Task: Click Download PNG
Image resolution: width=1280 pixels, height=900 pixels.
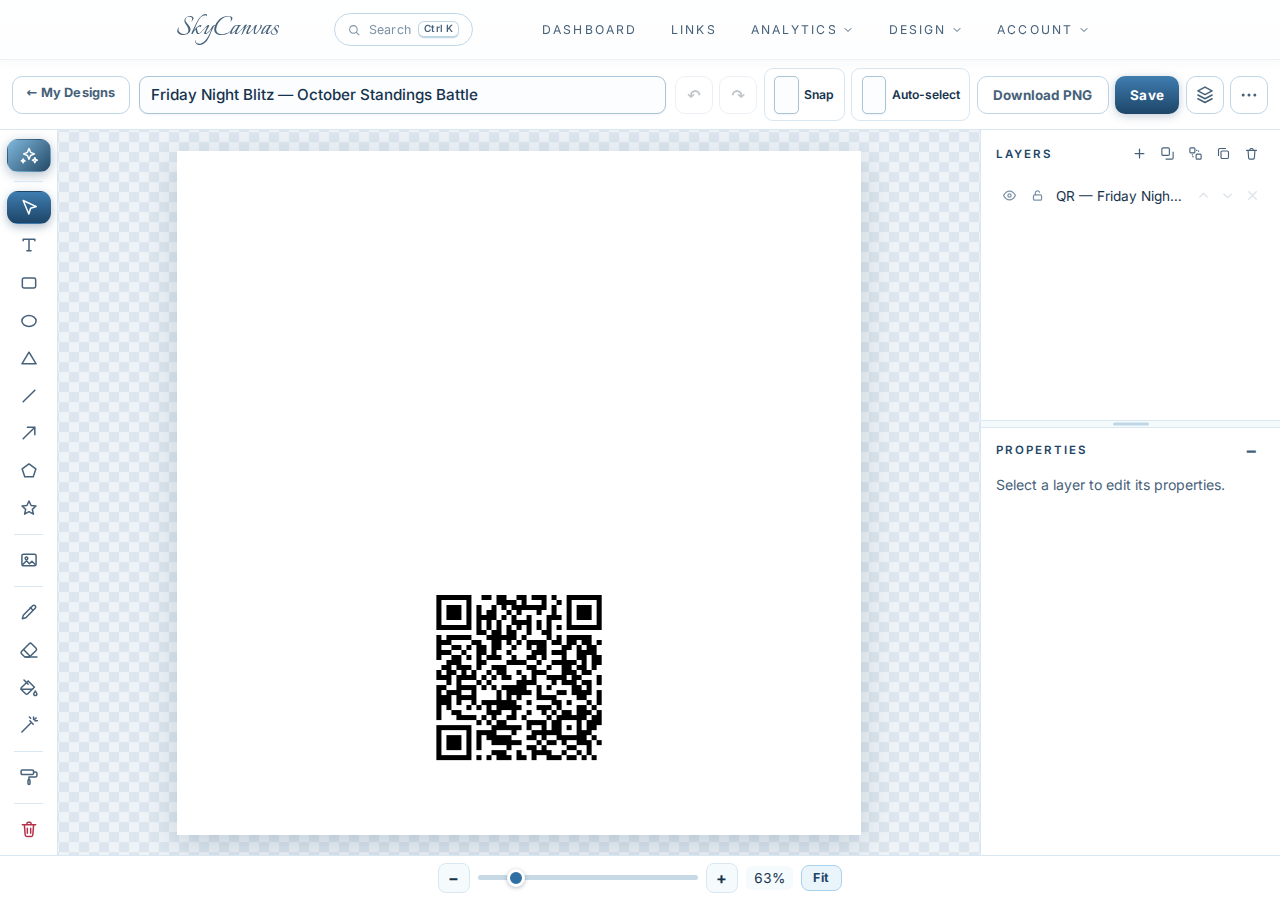Action: [1043, 95]
